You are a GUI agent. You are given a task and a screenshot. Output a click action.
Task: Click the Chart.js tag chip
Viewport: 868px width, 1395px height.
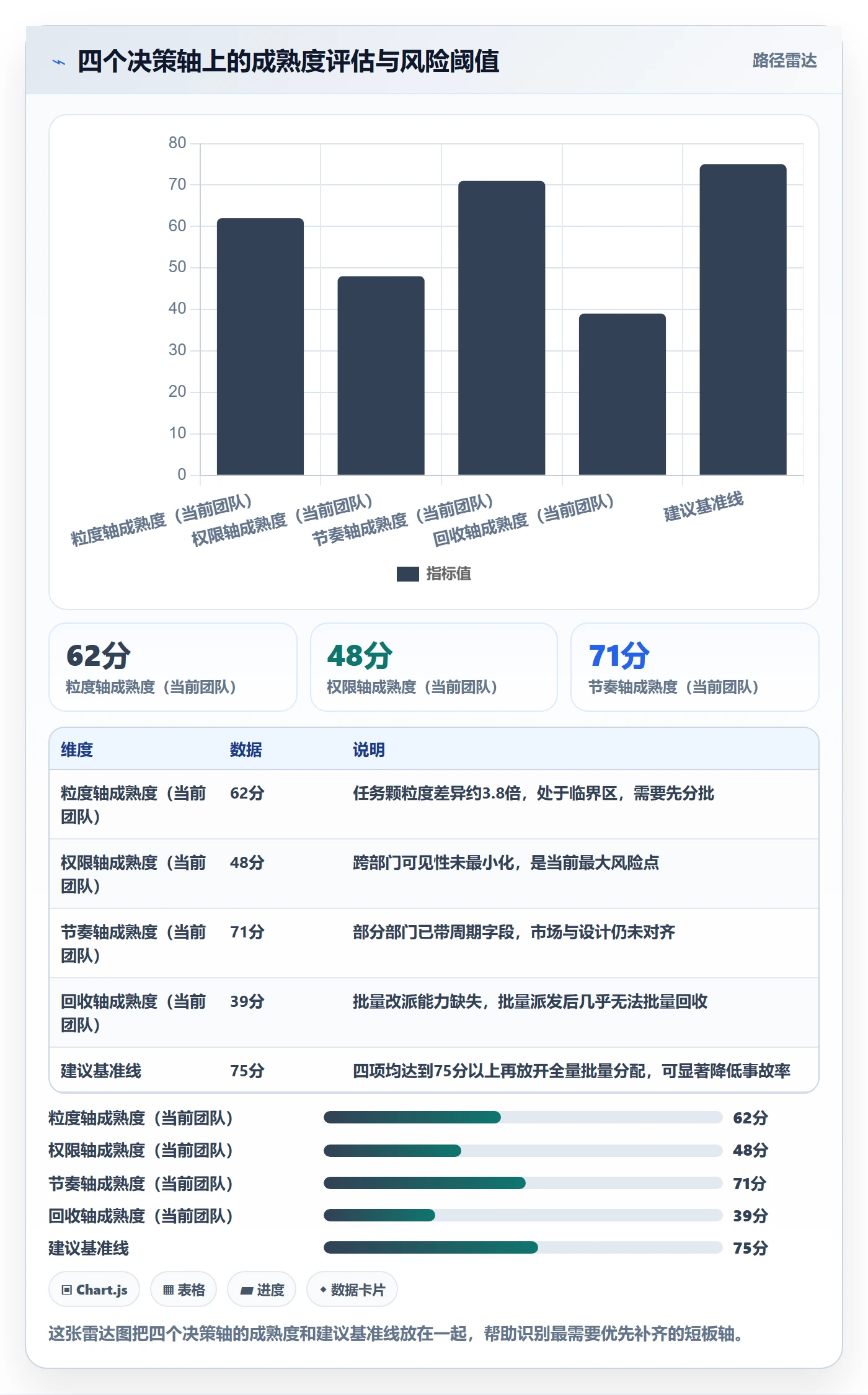coord(94,1290)
